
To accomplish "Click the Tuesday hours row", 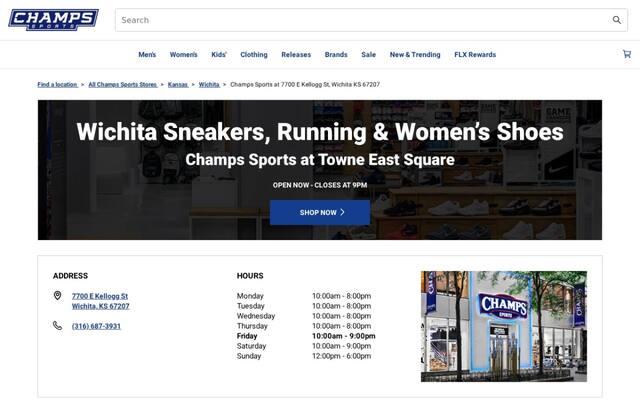I will pos(304,306).
